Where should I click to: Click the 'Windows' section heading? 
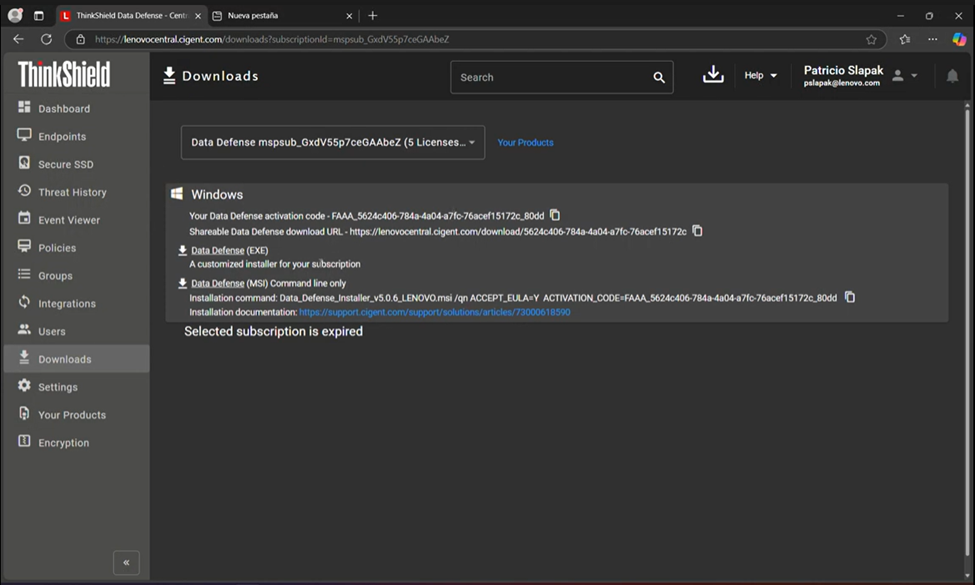[x=217, y=195]
